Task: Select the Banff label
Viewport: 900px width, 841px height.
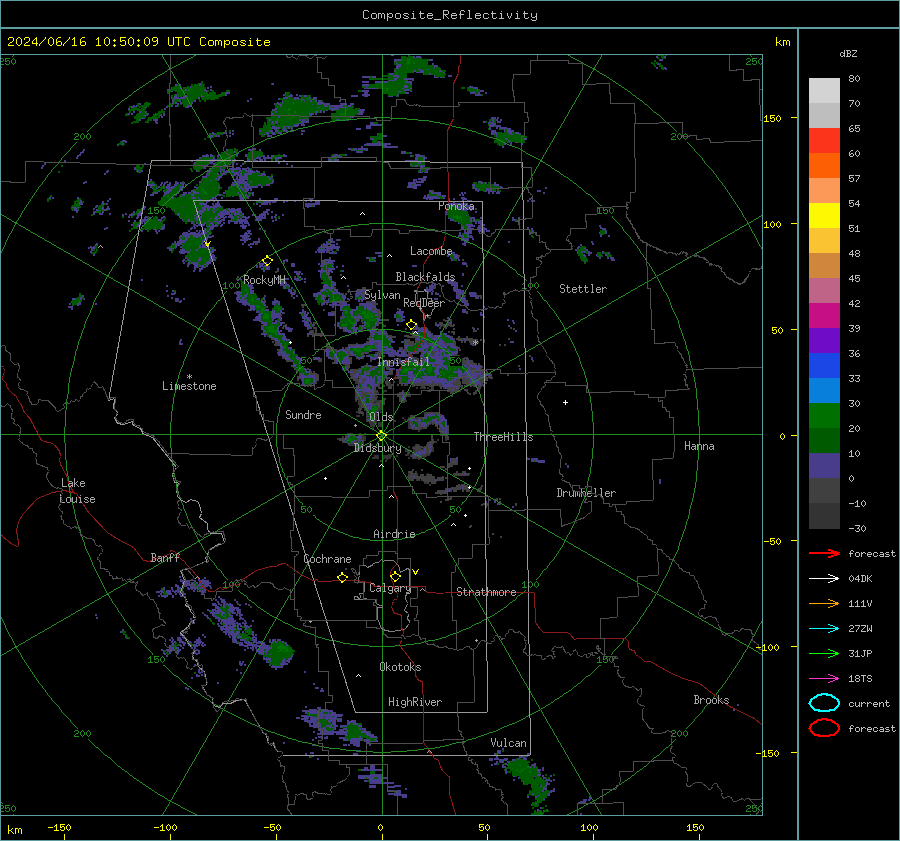Action: [165, 558]
